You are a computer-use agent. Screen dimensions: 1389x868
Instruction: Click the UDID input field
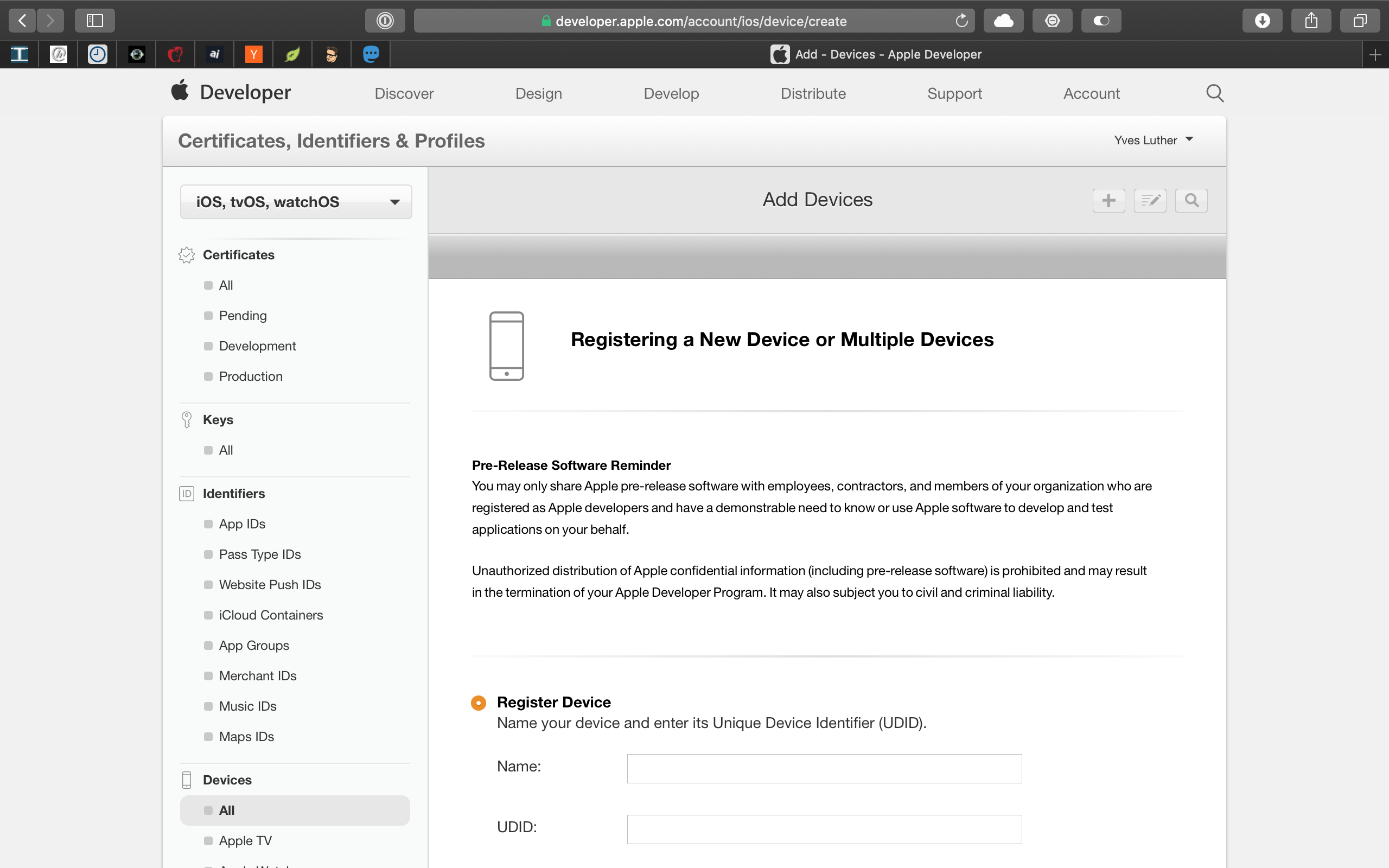coord(824,829)
